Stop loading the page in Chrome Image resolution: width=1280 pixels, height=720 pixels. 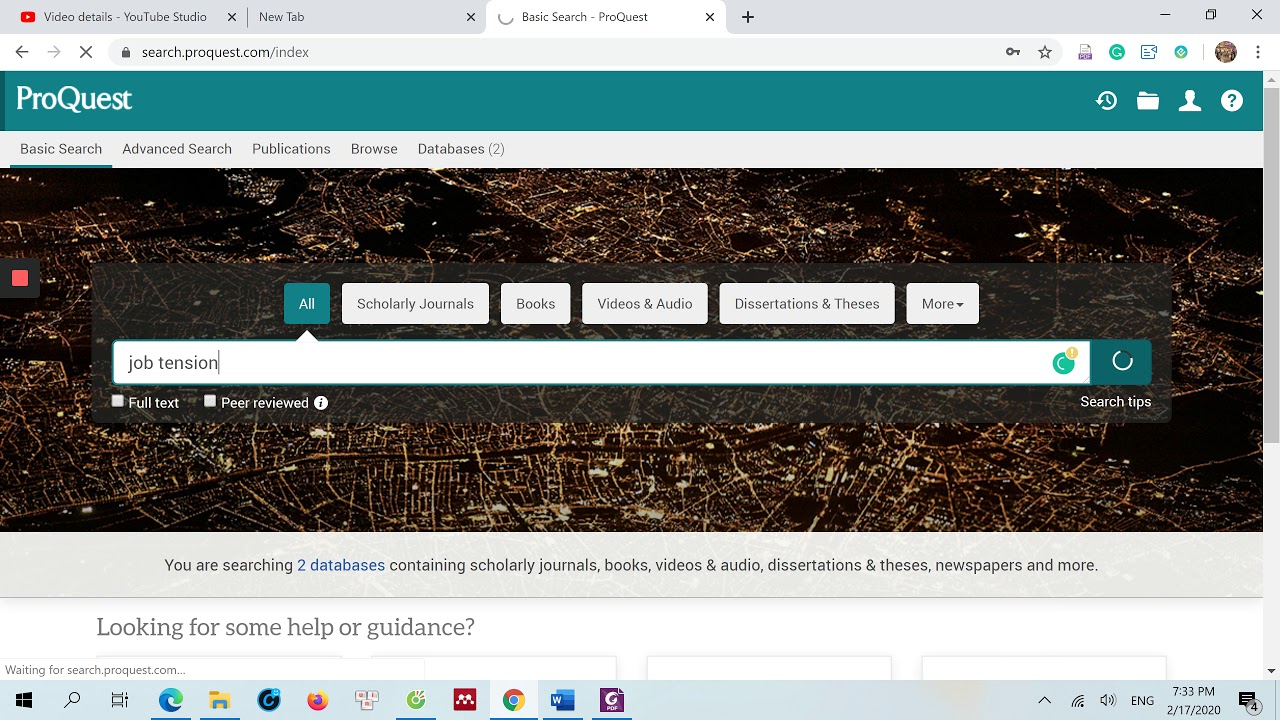click(x=86, y=52)
